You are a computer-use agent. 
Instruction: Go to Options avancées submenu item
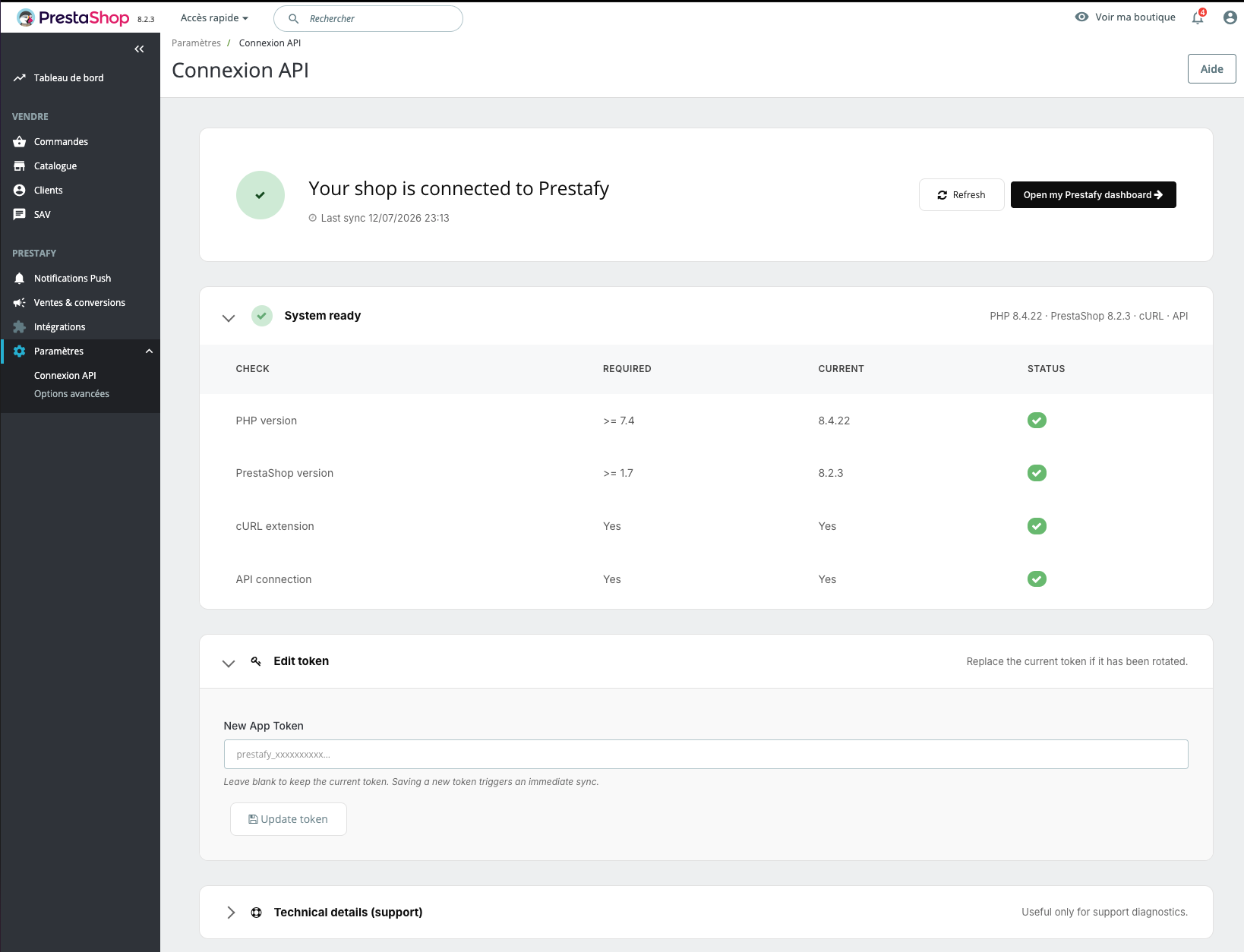[72, 394]
